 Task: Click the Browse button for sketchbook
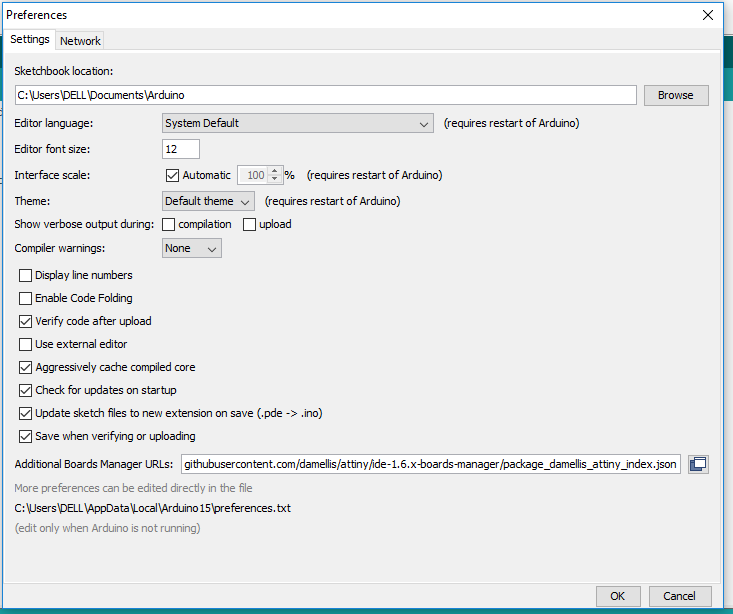click(675, 95)
